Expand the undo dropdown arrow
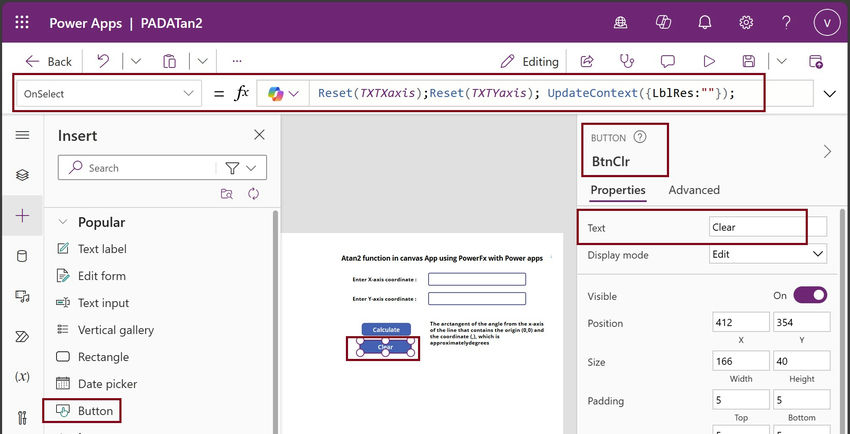This screenshot has width=850, height=434. (x=136, y=61)
